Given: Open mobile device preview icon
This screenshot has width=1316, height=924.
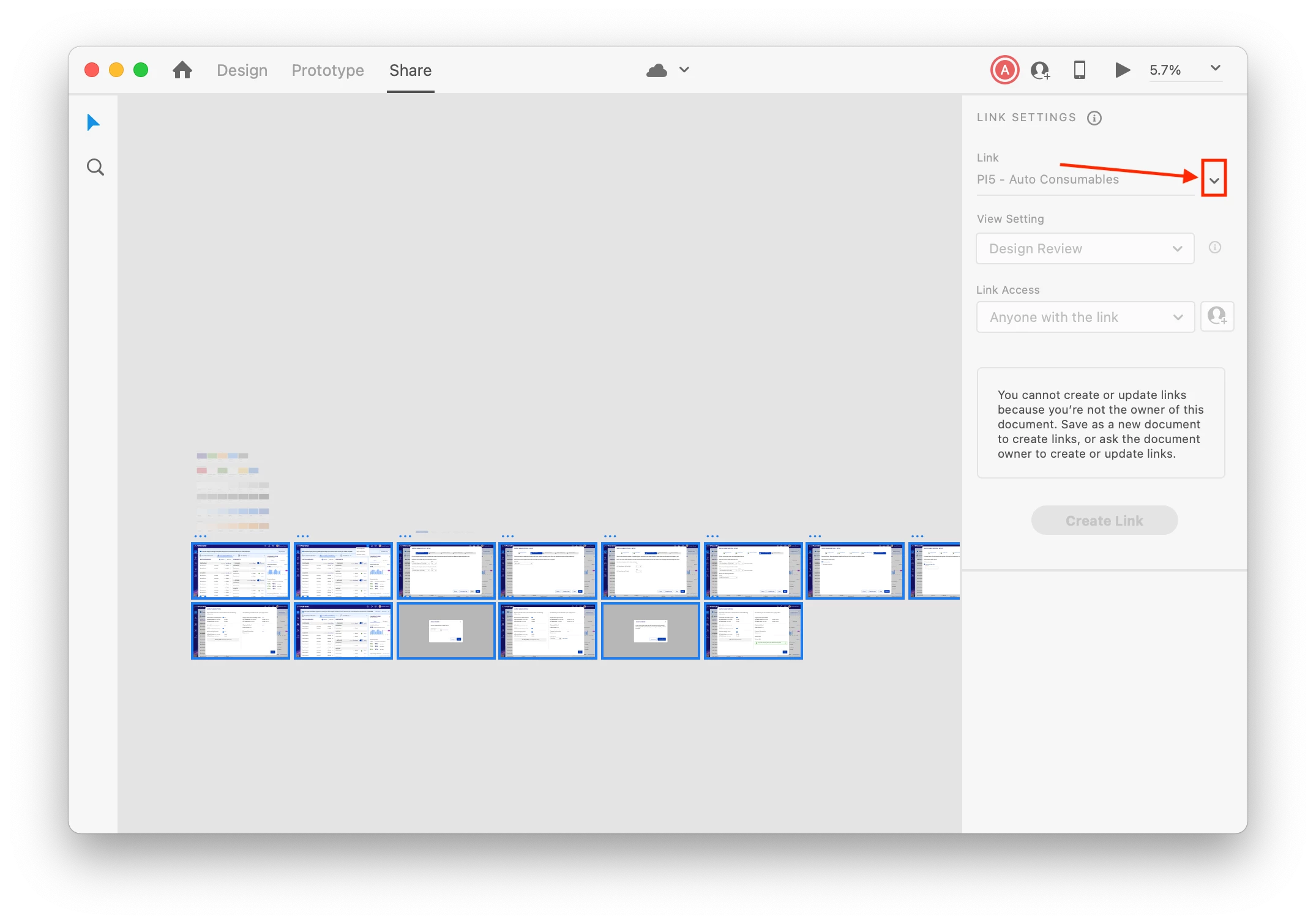Looking at the screenshot, I should point(1080,70).
